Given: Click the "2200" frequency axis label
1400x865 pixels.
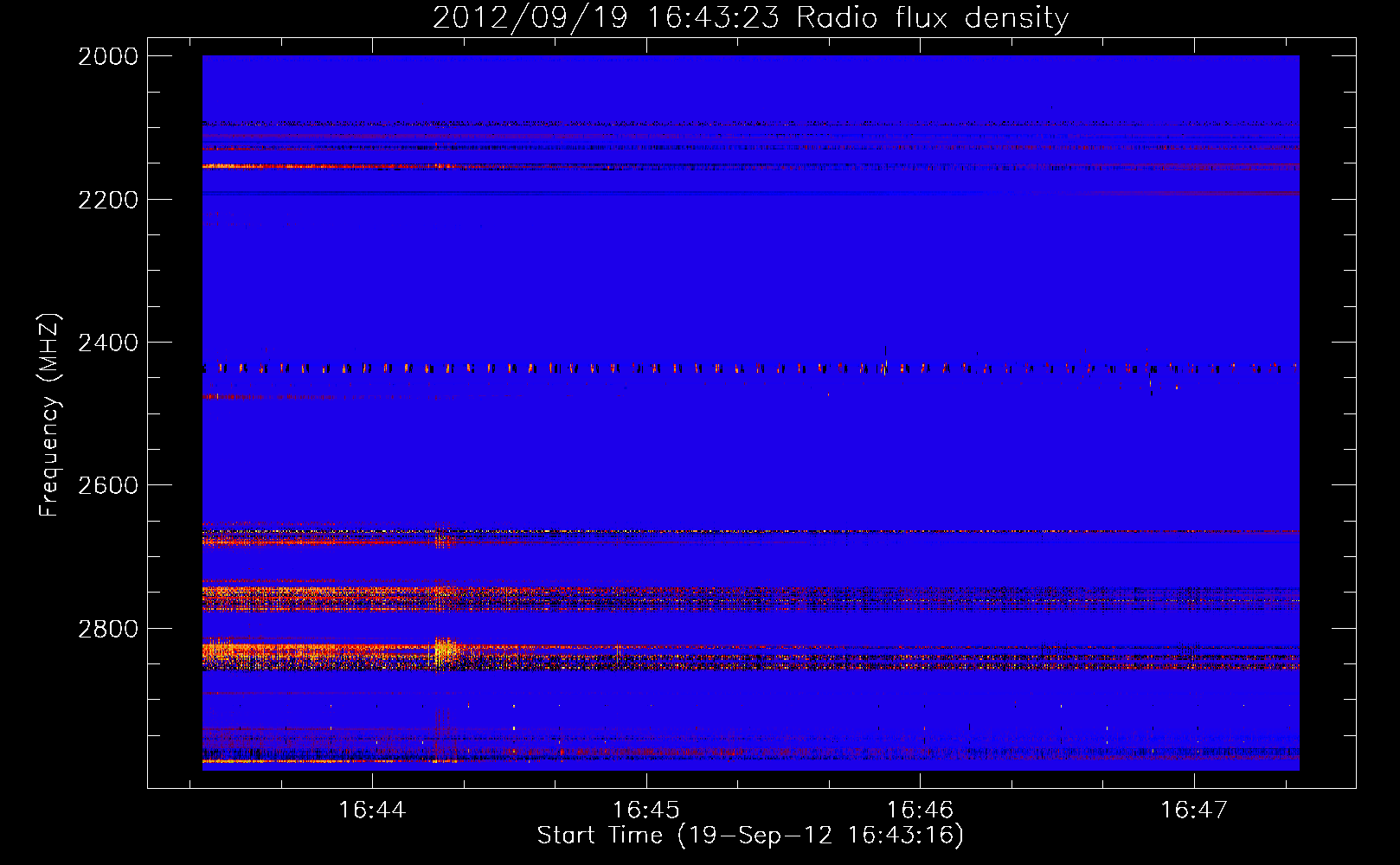Looking at the screenshot, I should click(x=107, y=200).
